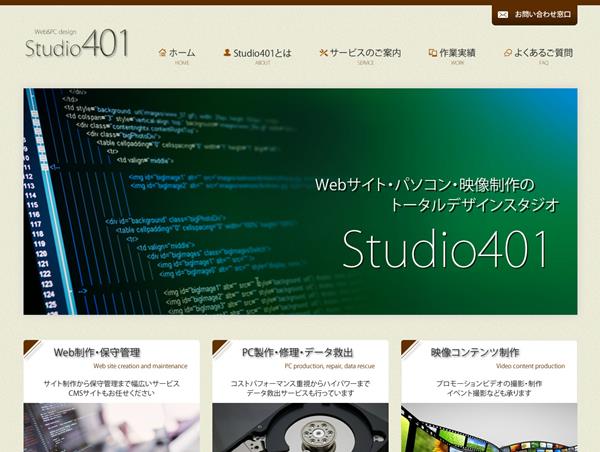Click text CMSサイトもお任せください
Image resolution: width=600 pixels, height=452 pixels.
[111, 393]
